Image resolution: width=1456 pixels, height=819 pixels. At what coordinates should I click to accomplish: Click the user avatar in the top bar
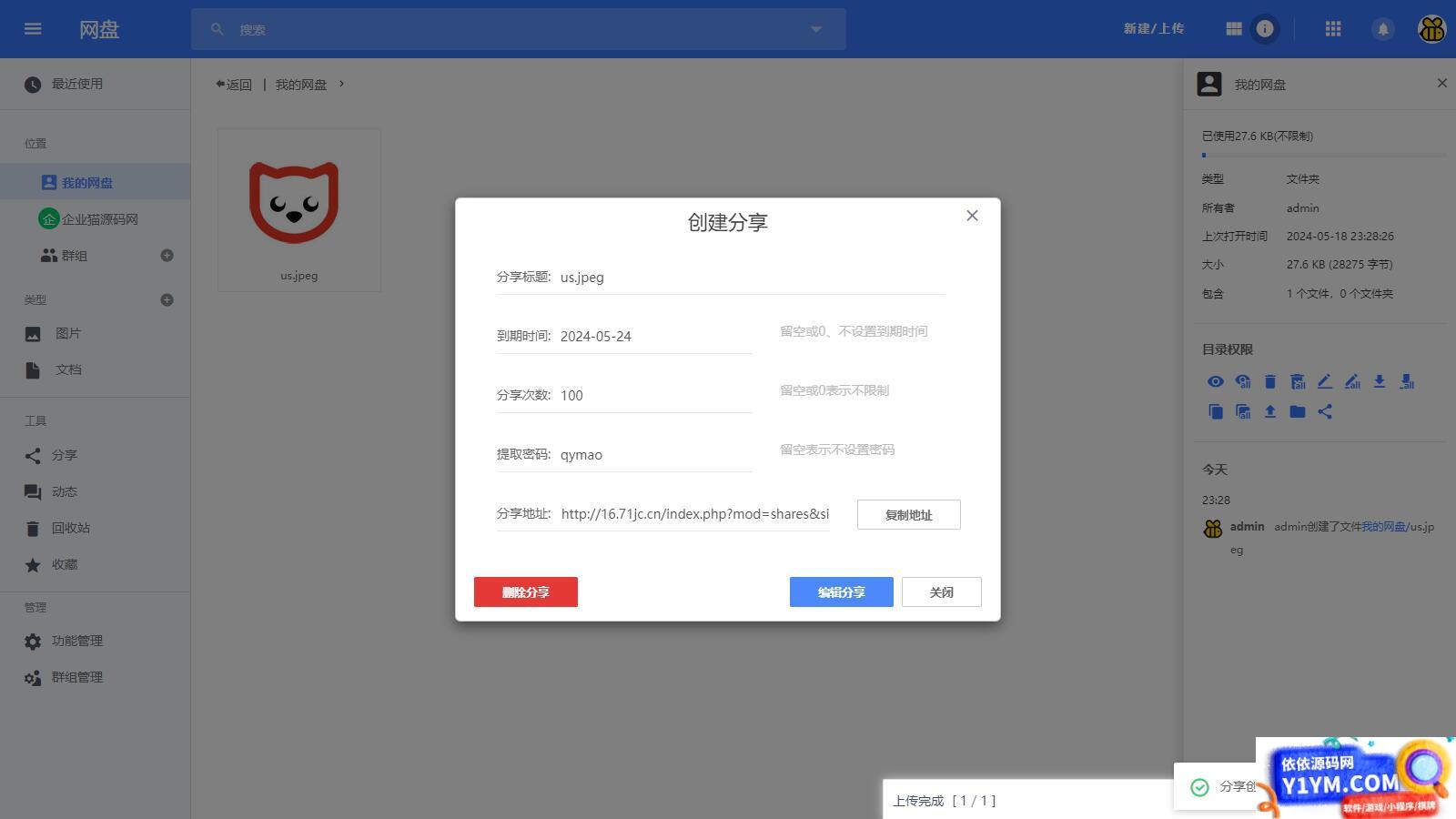point(1432,29)
